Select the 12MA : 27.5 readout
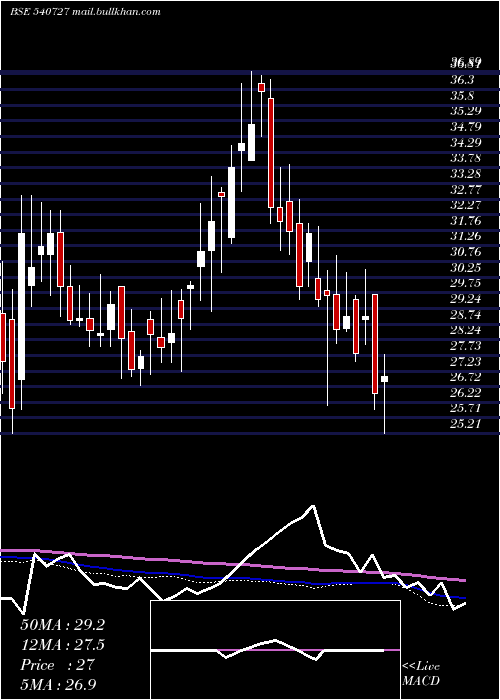Screen dimensions: 500x700 click(62, 645)
